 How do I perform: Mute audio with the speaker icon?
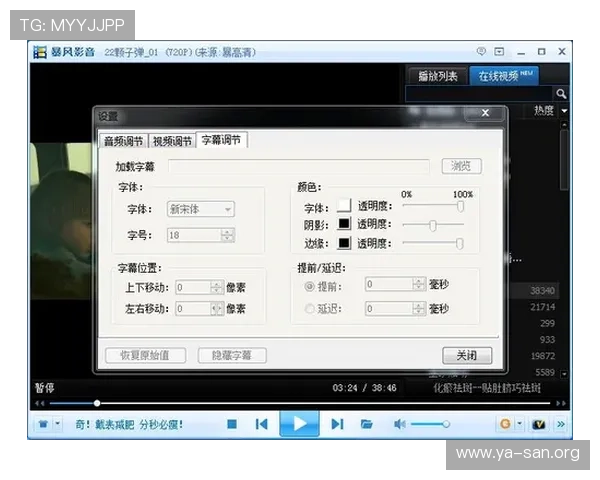399,424
